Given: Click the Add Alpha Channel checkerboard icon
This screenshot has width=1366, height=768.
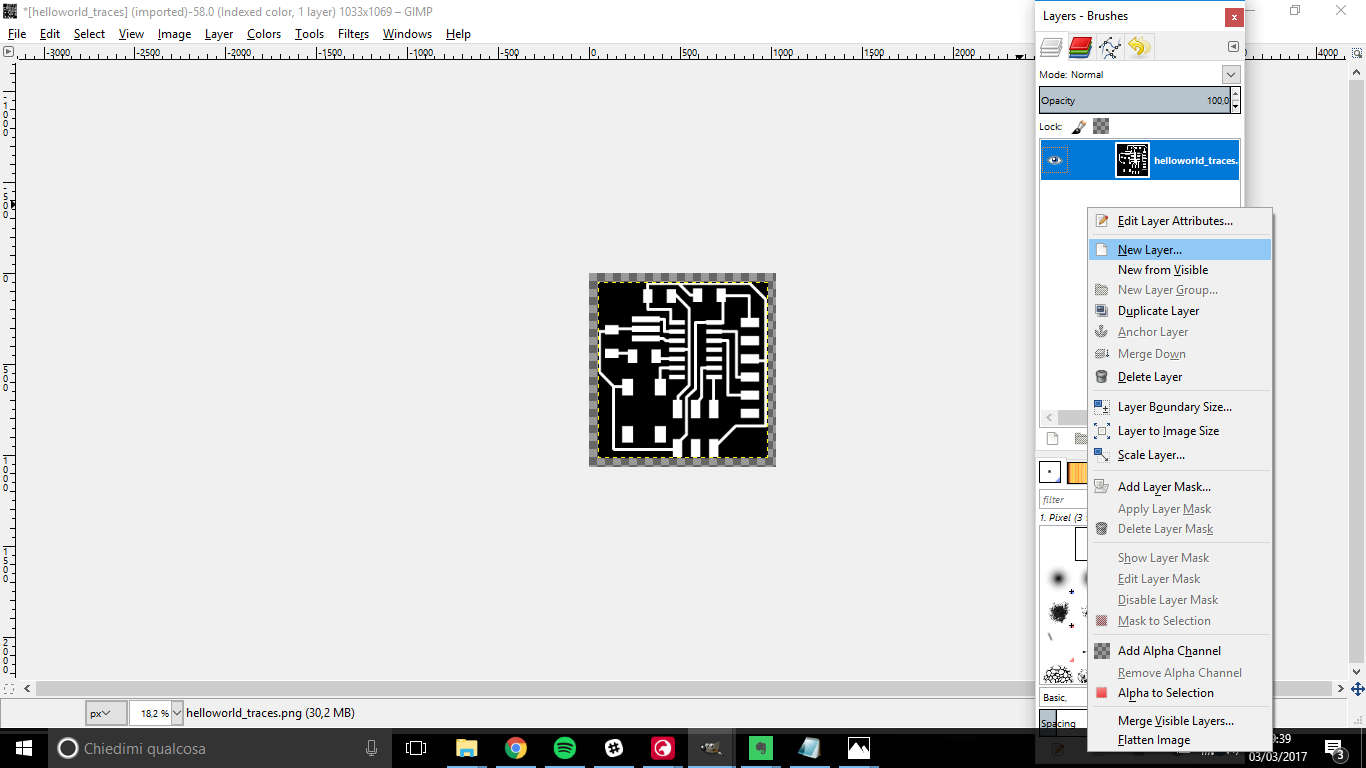Looking at the screenshot, I should [1102, 651].
